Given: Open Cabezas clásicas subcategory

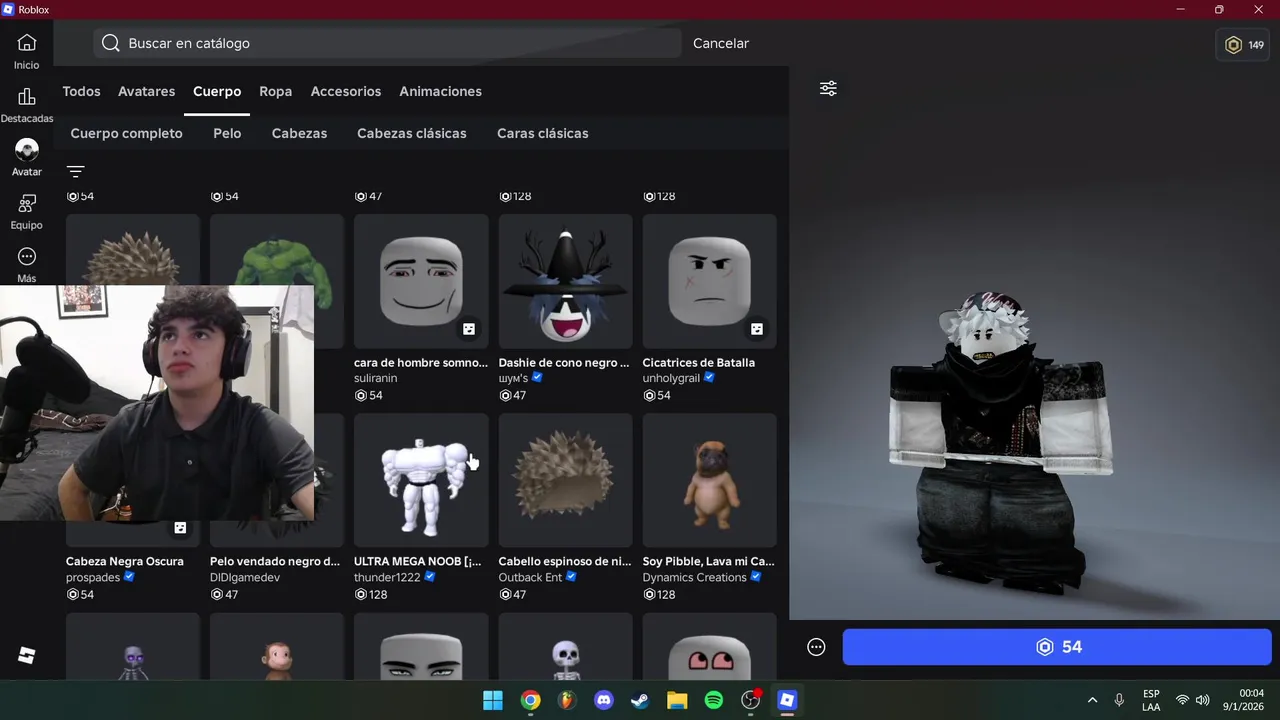Looking at the screenshot, I should coord(412,133).
